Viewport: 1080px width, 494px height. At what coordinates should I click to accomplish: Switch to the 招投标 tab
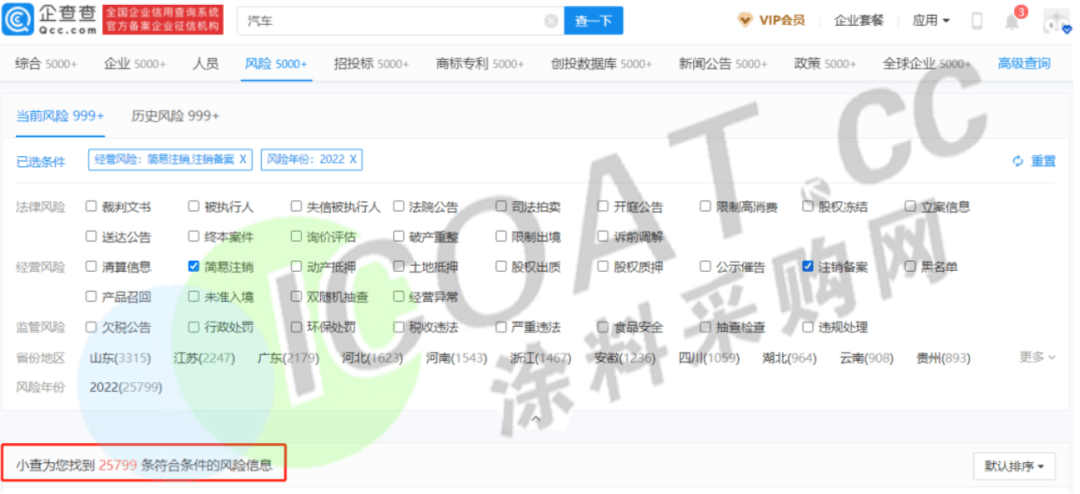(x=371, y=64)
